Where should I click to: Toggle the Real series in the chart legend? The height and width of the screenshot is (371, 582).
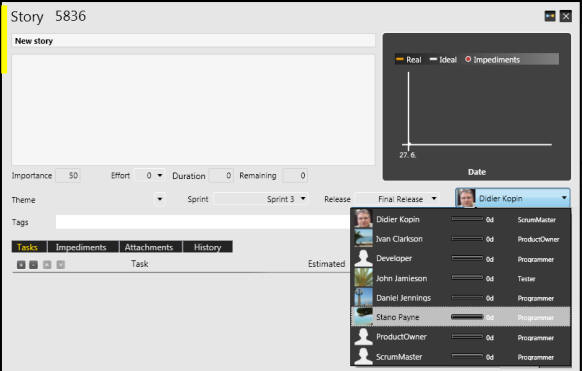[409, 59]
